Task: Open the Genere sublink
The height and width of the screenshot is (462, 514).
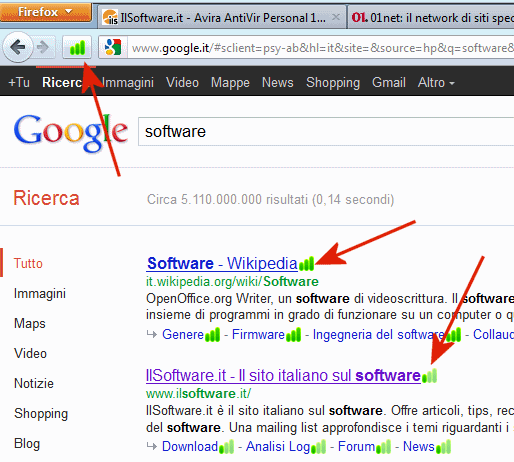Action: (183, 334)
